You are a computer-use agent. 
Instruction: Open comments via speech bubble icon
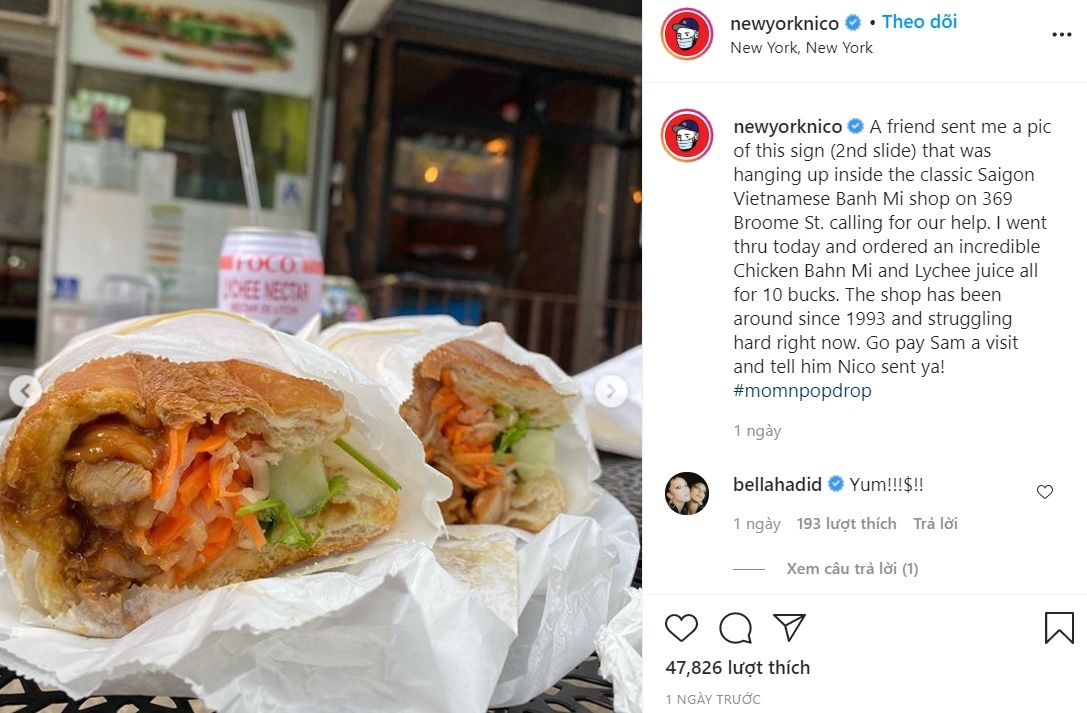point(736,628)
